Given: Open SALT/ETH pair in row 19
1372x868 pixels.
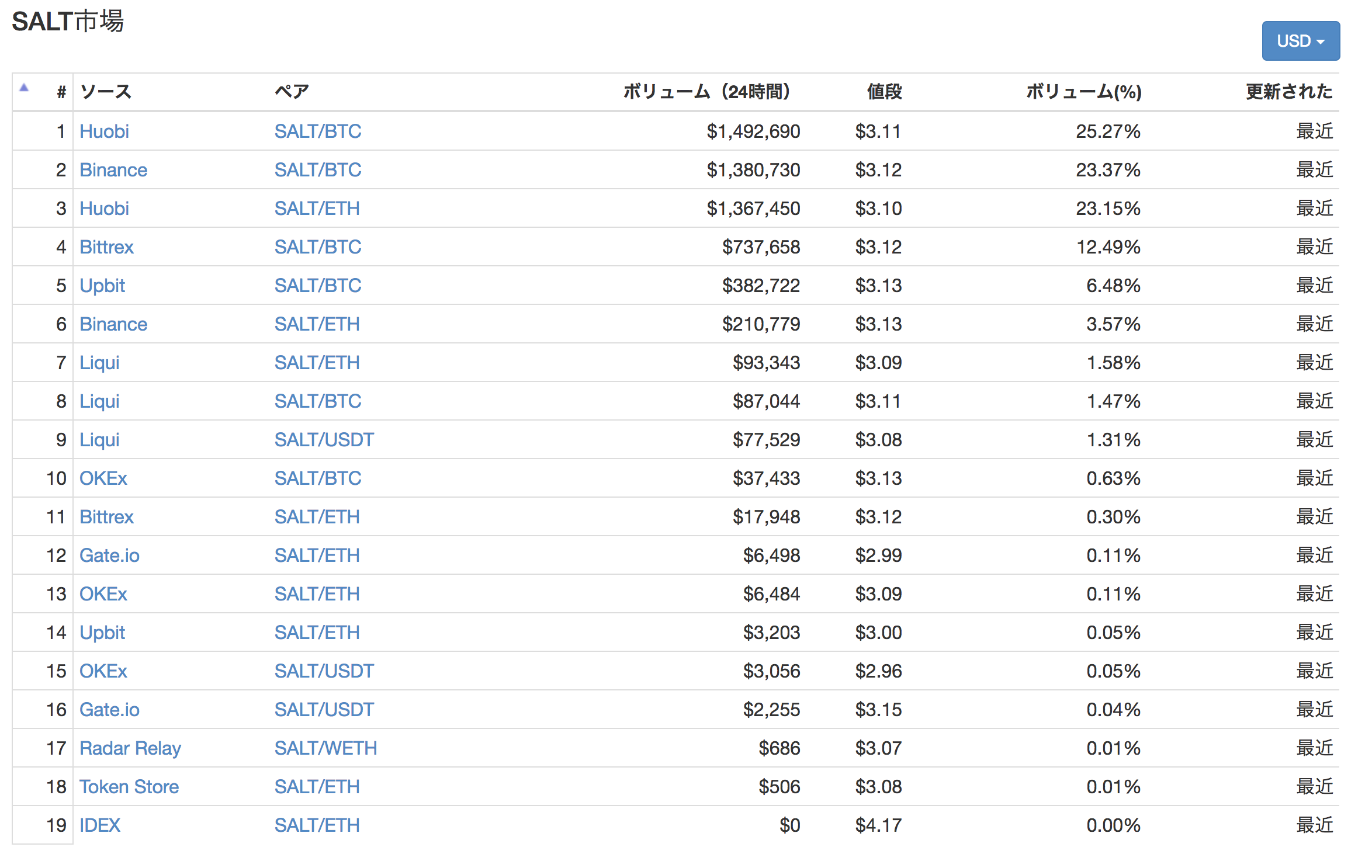Looking at the screenshot, I should tap(317, 825).
